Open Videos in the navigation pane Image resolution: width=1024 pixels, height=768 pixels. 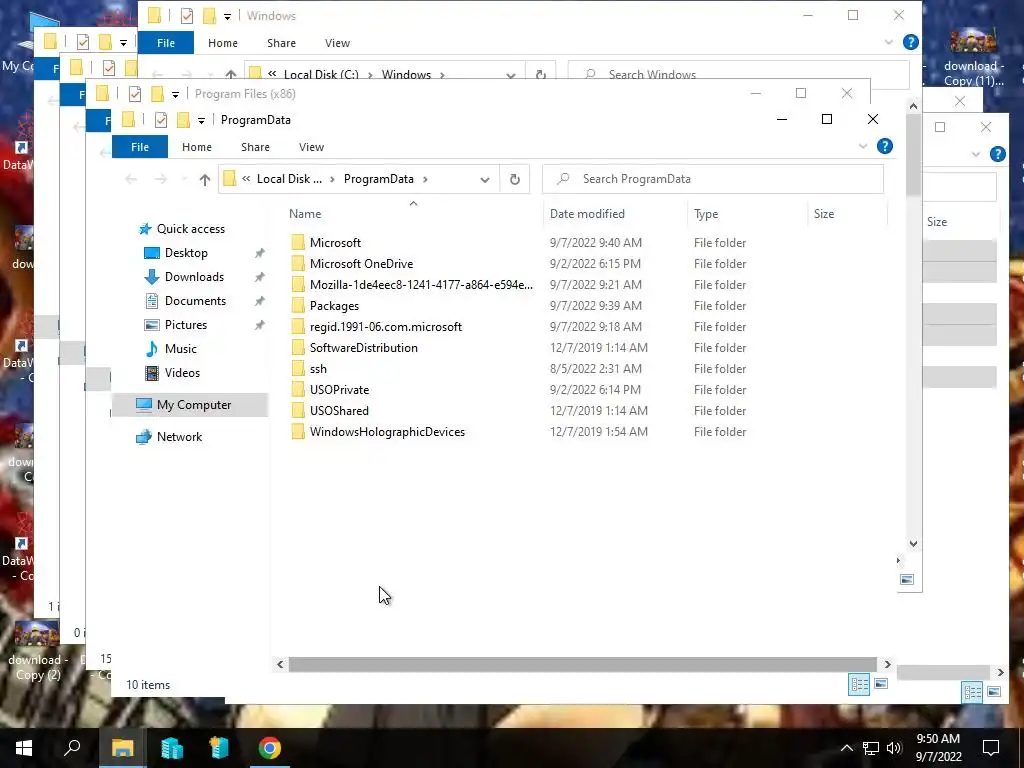(x=182, y=373)
